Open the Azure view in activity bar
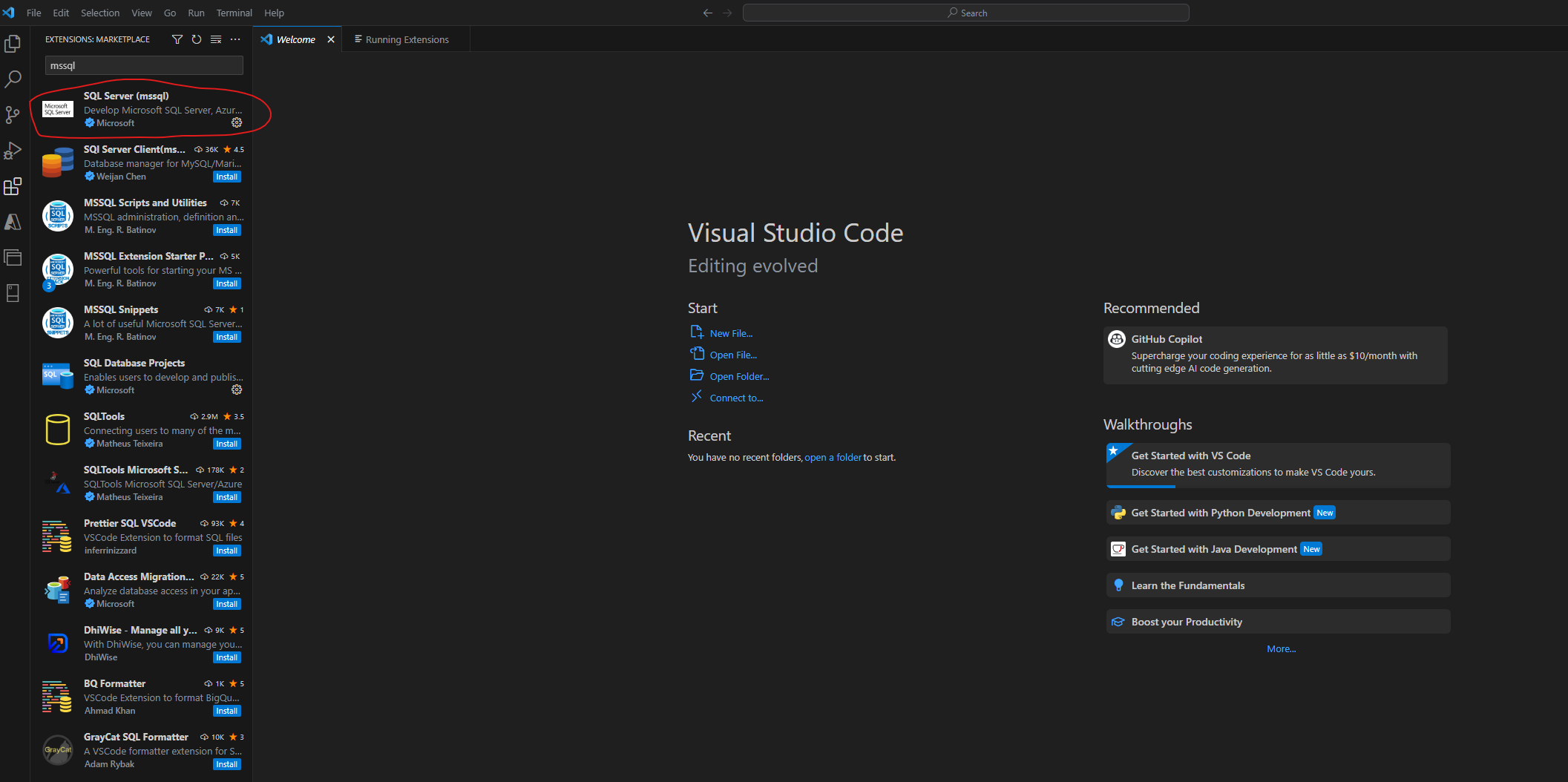 click(13, 222)
